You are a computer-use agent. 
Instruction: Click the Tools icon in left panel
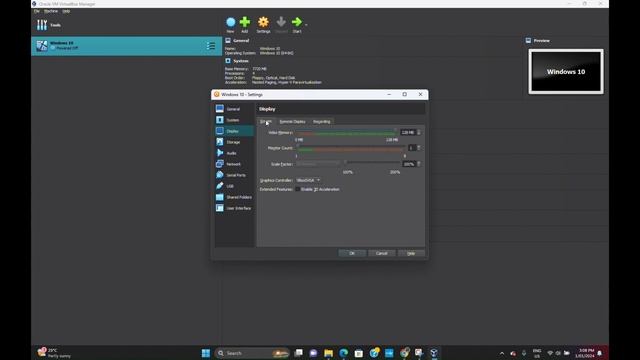42,25
